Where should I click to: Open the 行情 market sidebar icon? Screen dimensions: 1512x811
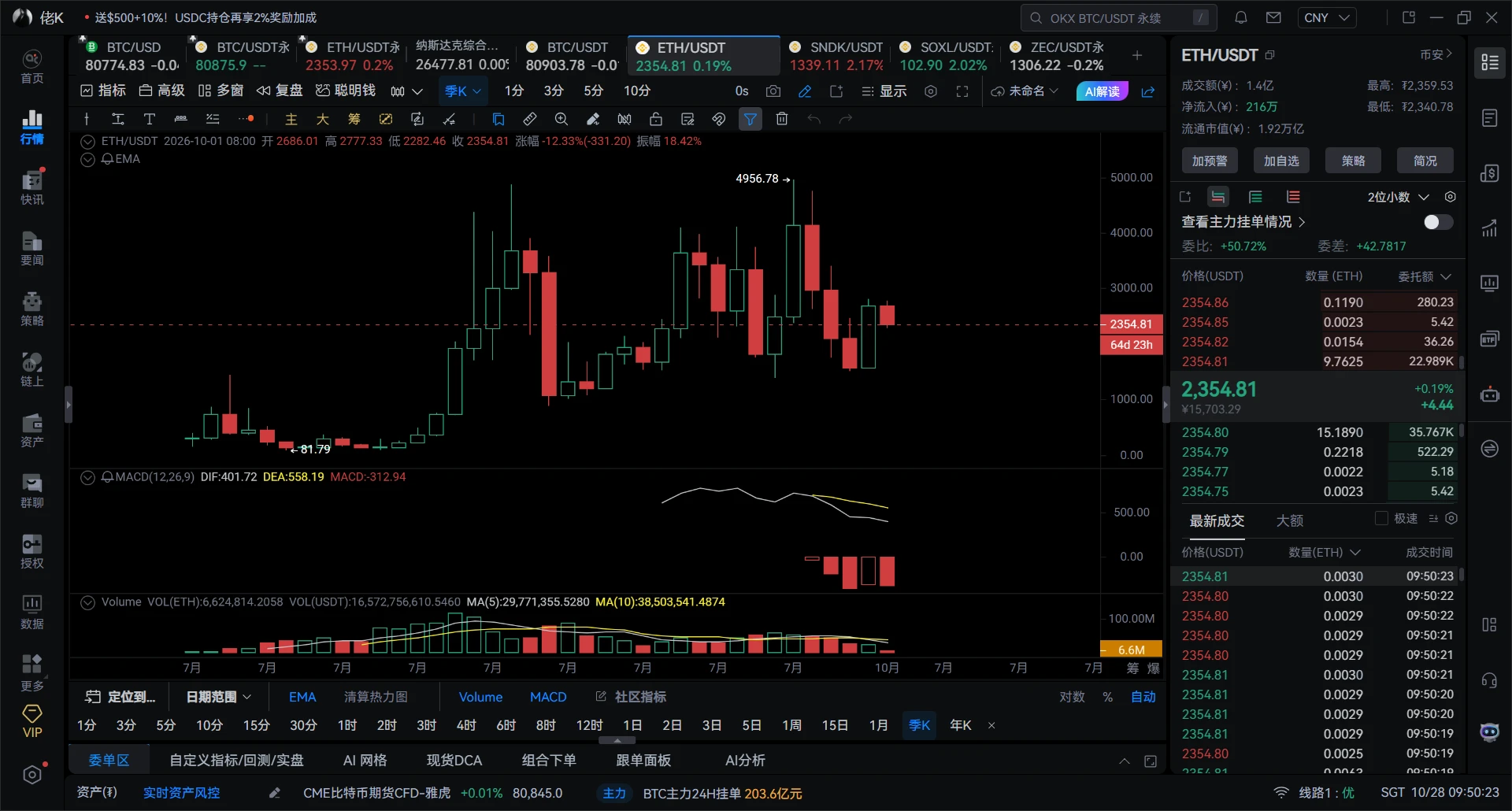pyautogui.click(x=32, y=127)
